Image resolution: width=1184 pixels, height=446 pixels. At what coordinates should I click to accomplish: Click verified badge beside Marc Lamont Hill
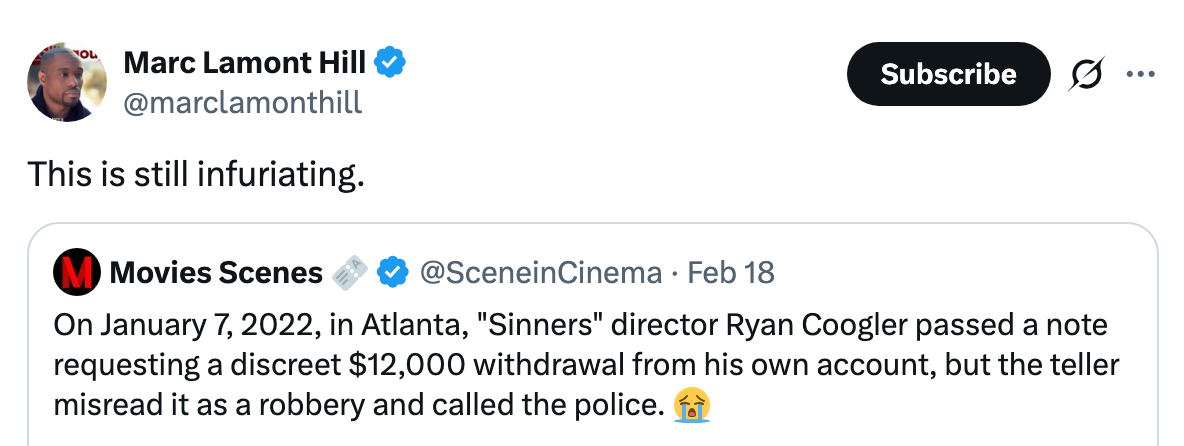click(x=390, y=66)
